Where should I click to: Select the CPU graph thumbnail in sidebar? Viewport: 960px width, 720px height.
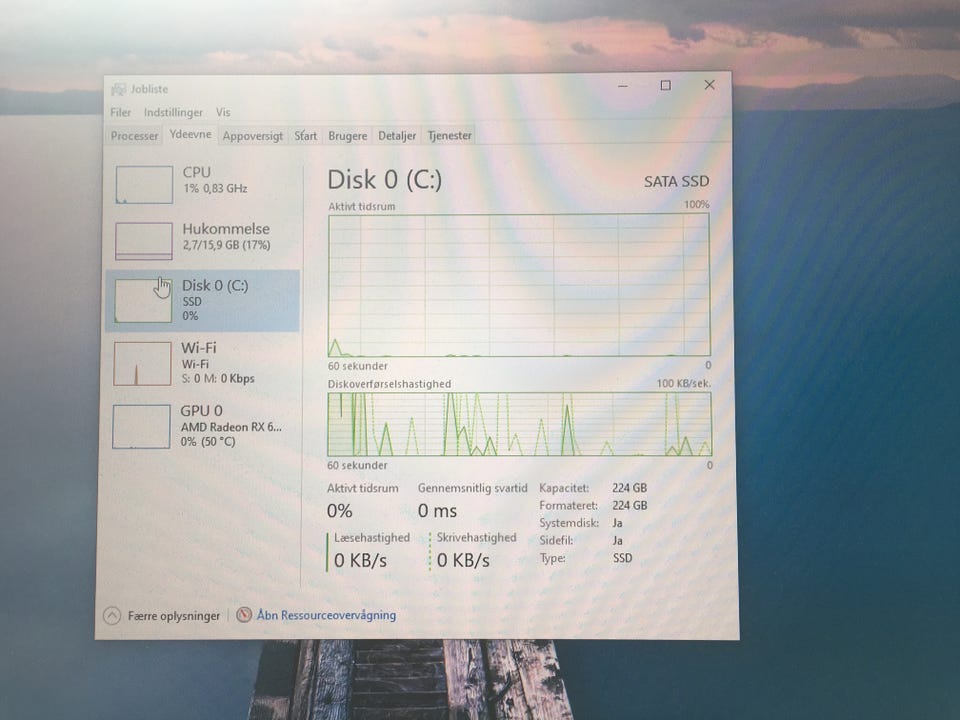[144, 185]
